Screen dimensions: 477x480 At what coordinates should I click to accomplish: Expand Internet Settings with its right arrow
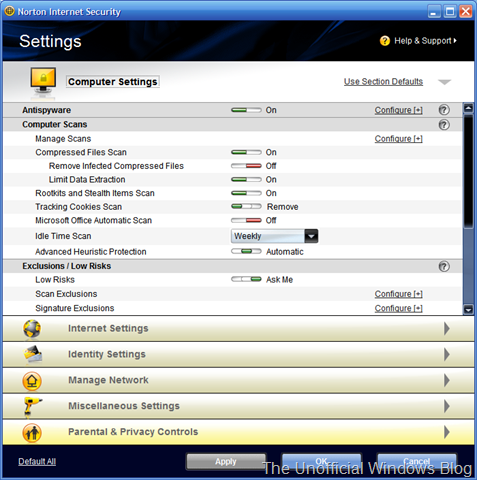[x=447, y=329]
